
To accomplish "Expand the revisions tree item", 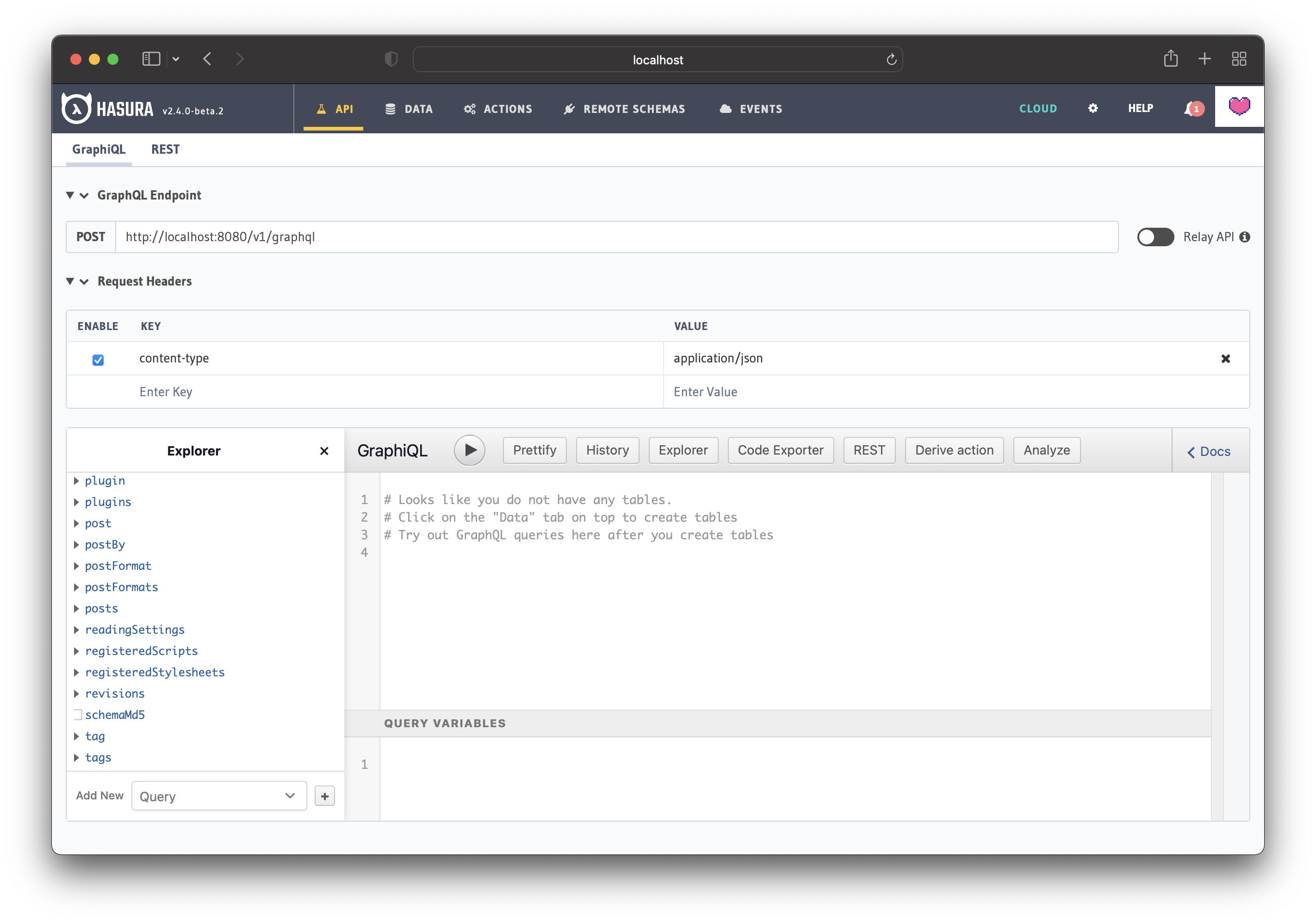I will click(x=78, y=693).
